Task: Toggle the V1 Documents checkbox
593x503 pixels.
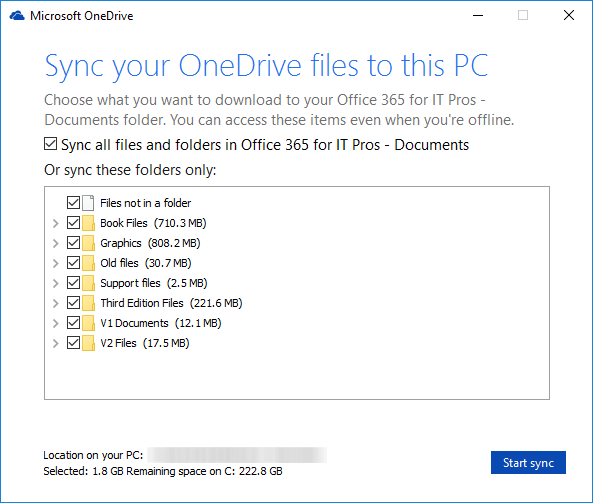Action: coord(73,323)
